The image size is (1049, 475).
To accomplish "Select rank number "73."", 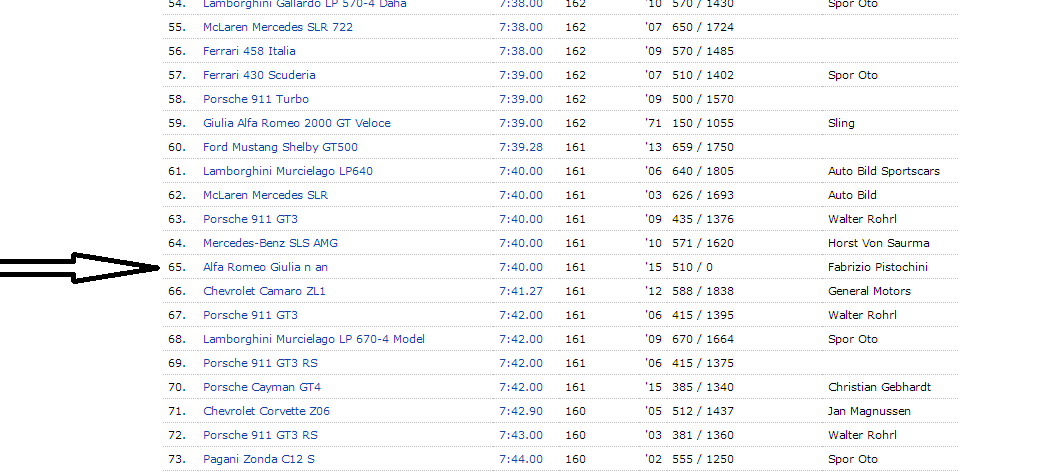I will (177, 460).
